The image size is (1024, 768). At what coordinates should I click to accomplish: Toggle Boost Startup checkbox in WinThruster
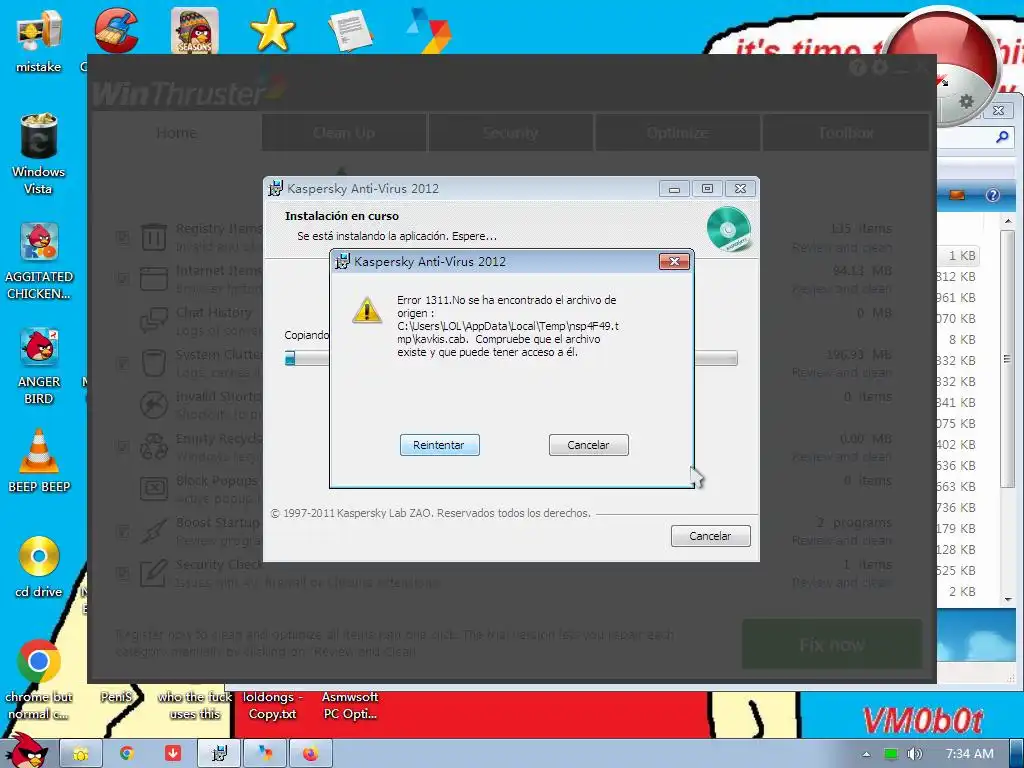click(x=122, y=531)
